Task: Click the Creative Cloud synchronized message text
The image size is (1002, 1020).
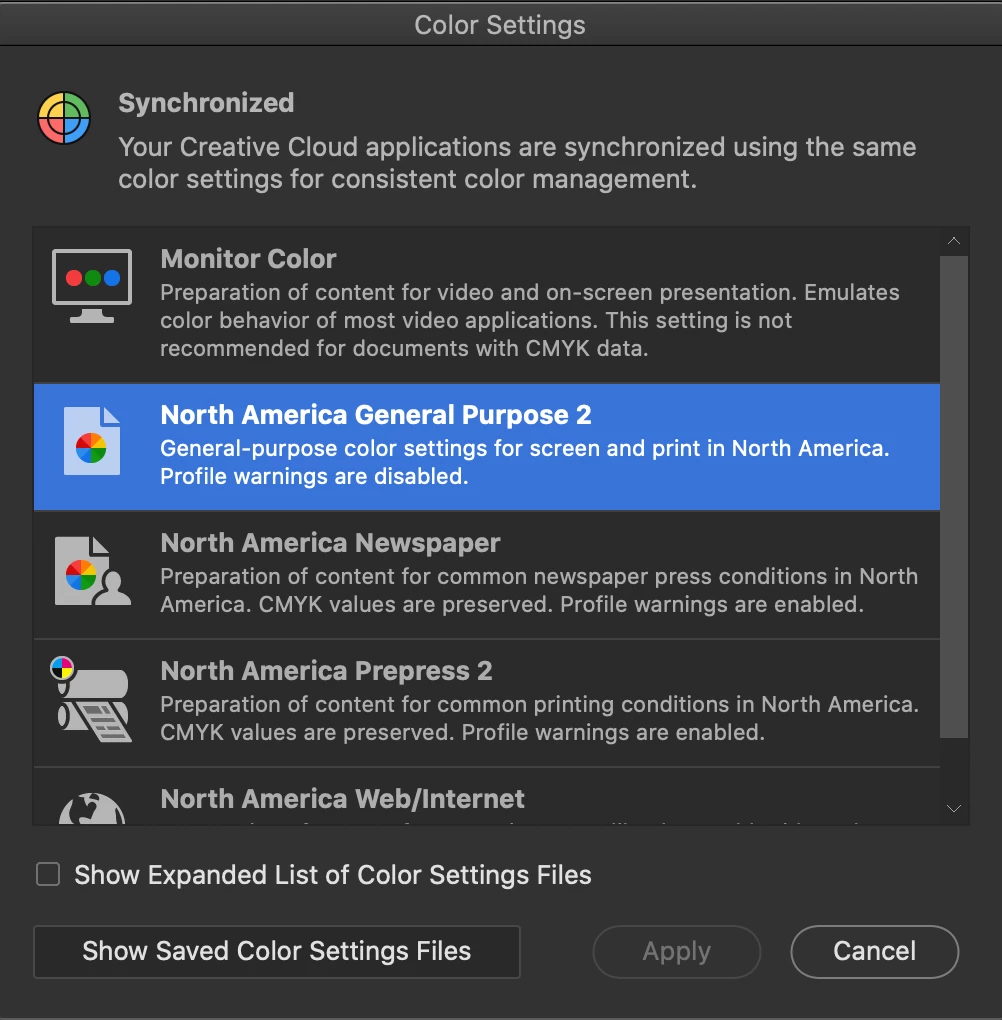Action: pos(517,163)
